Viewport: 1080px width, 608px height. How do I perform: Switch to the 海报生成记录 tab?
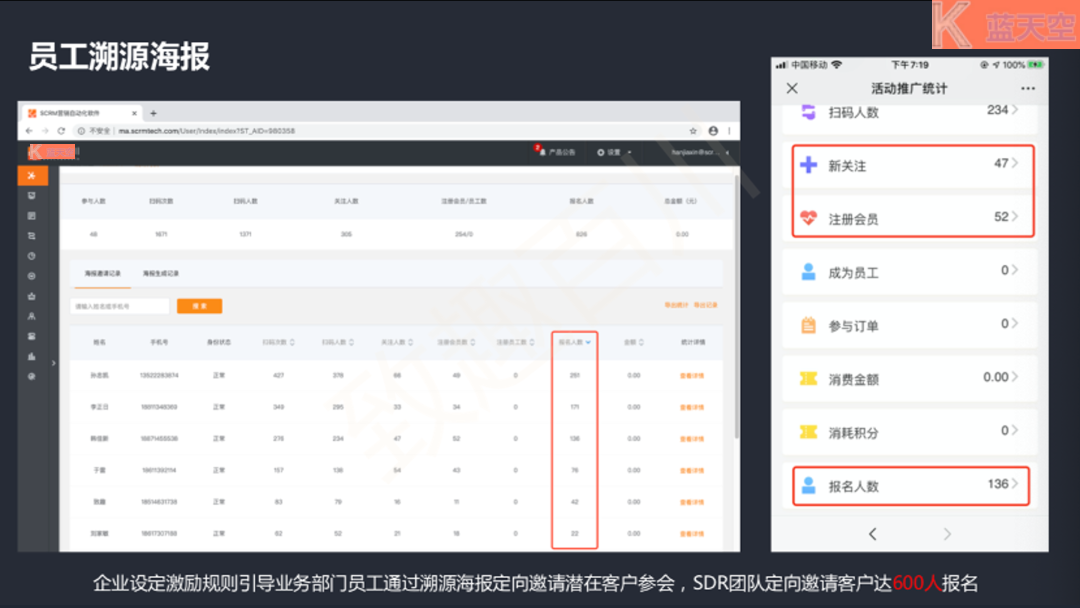click(x=160, y=273)
